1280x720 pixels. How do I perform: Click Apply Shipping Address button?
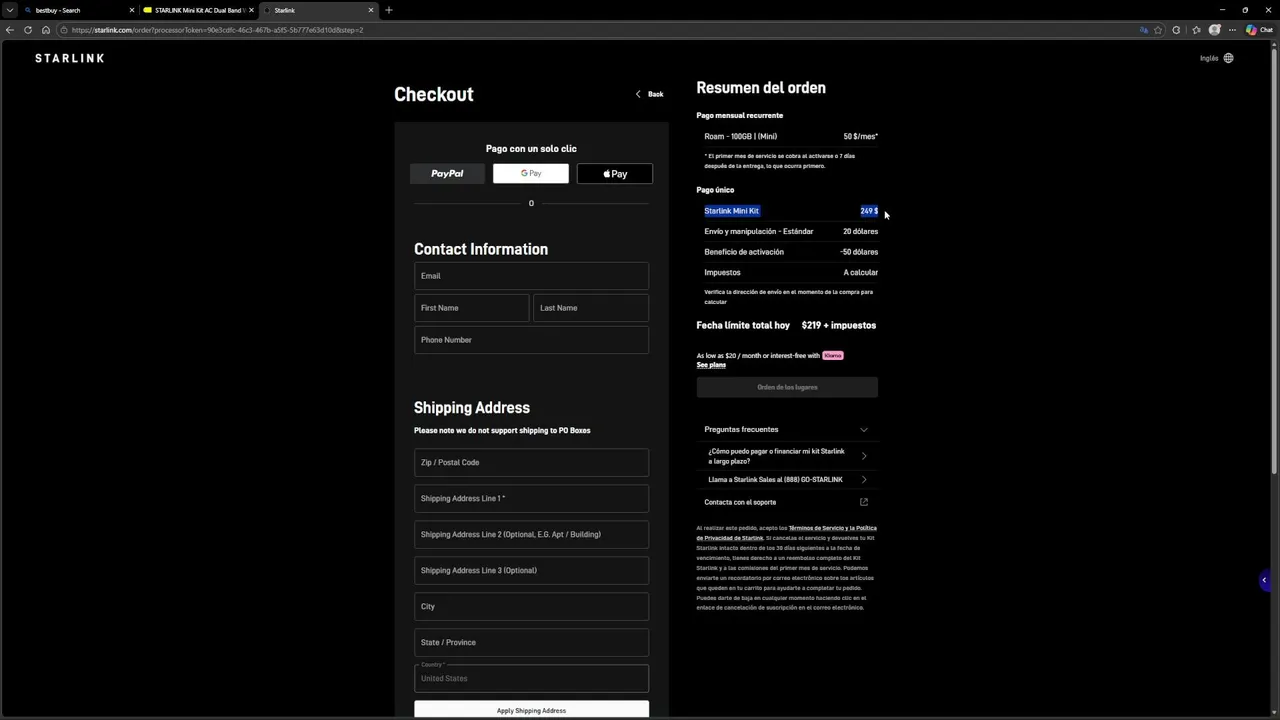click(531, 710)
